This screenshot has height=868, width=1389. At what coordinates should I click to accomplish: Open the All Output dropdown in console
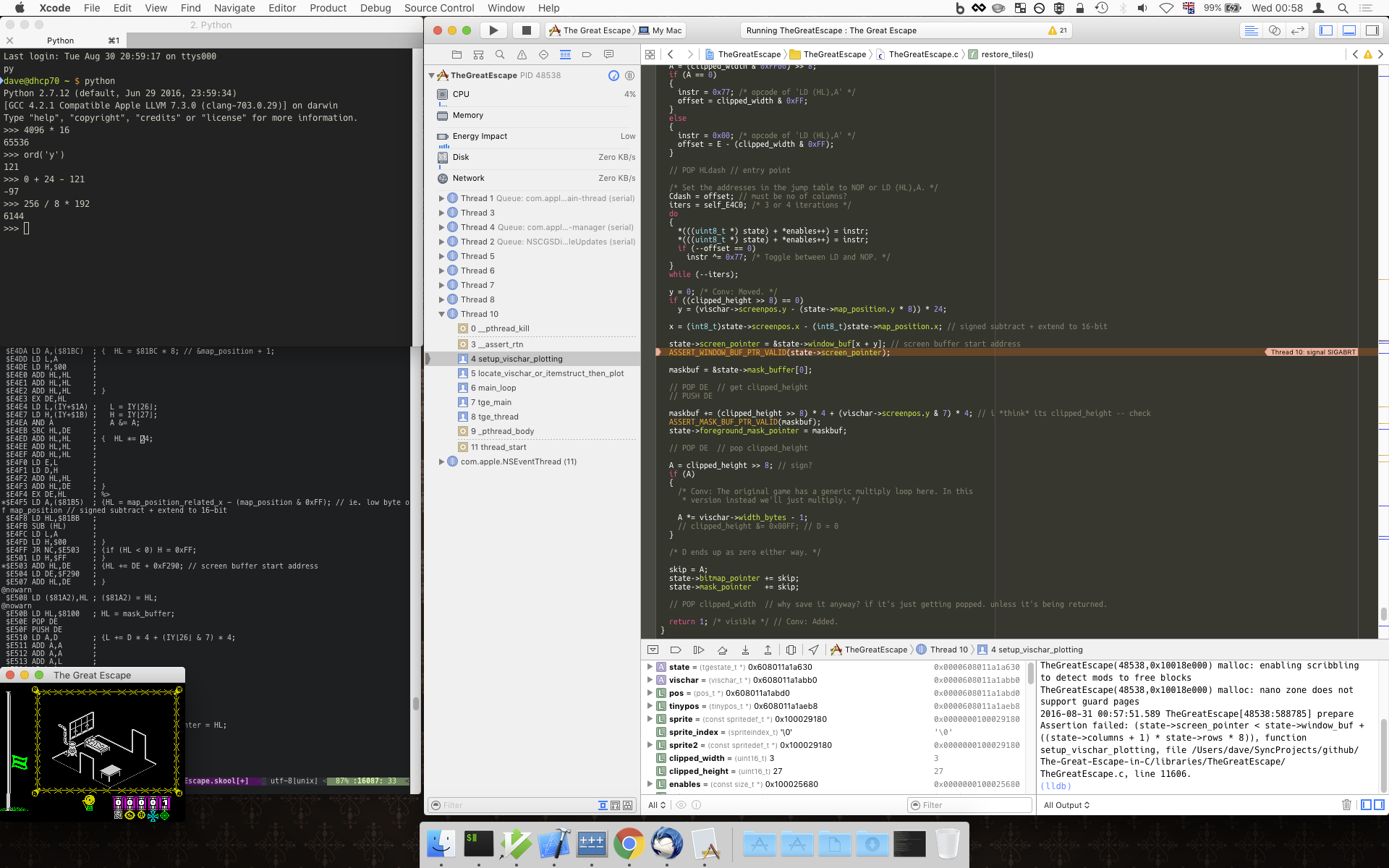(1066, 805)
